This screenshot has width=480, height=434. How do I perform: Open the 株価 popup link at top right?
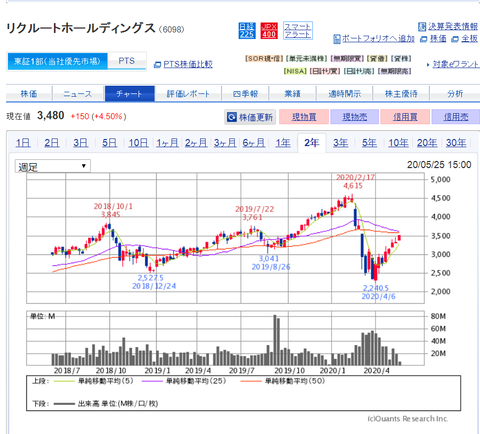click(x=433, y=39)
